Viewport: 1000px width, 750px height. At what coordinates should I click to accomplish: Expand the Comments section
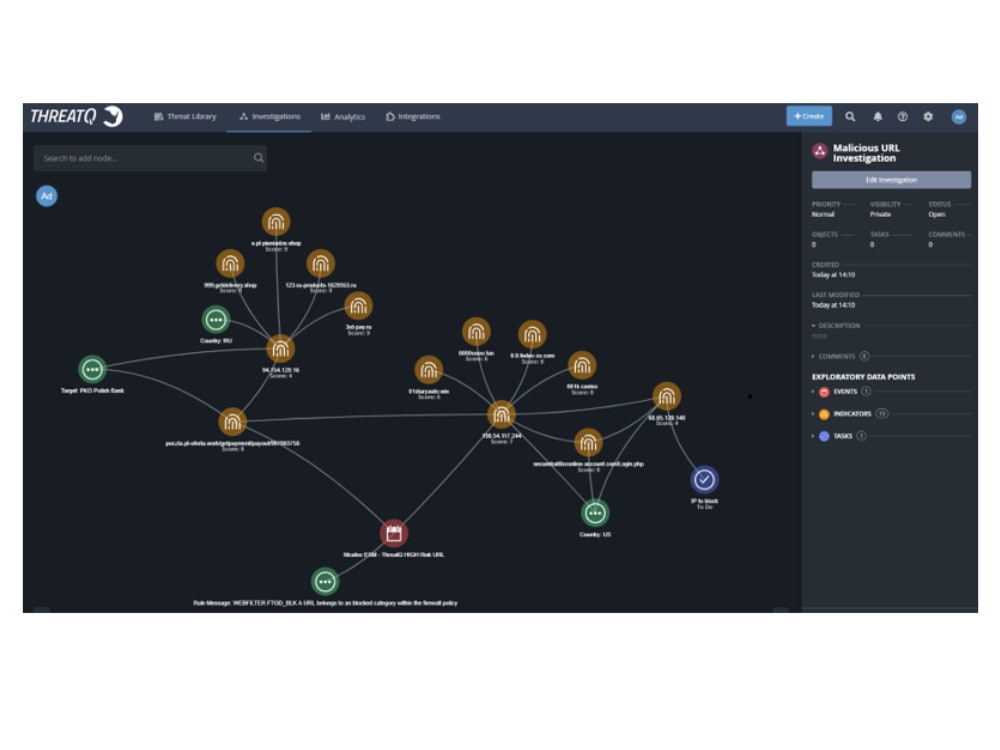coord(837,356)
